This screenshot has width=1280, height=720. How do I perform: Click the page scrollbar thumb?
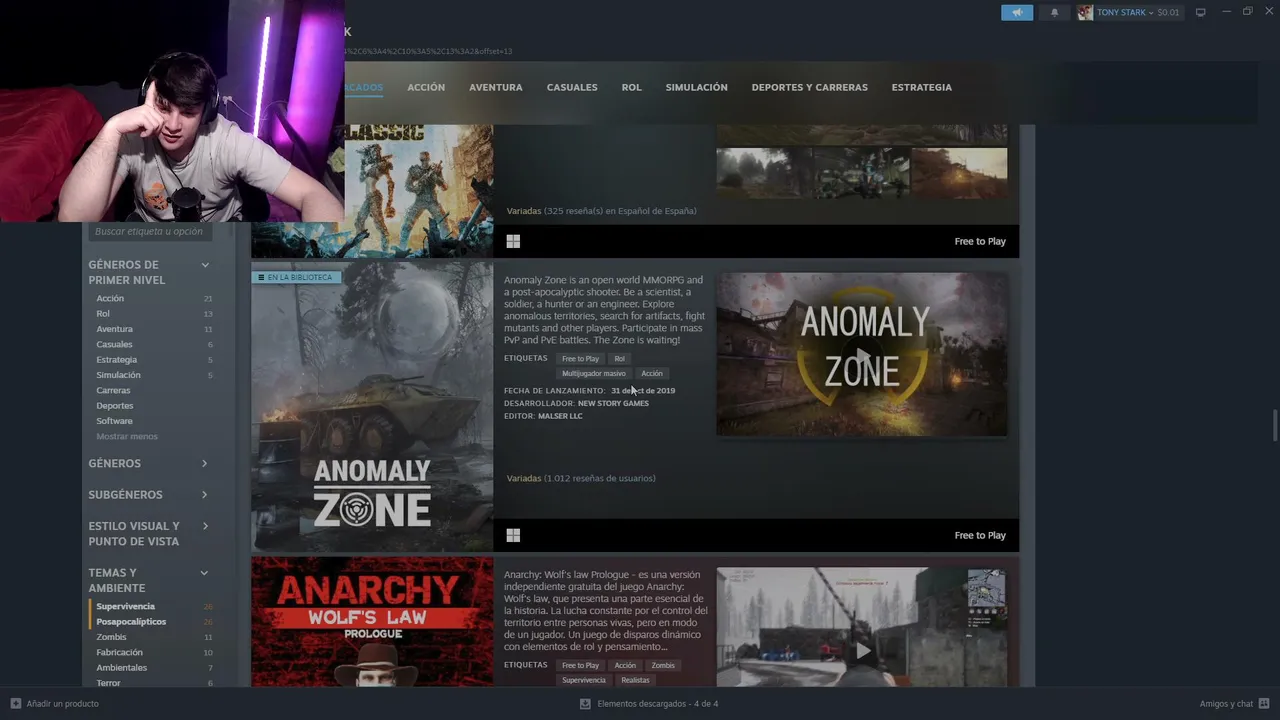pos(1274,424)
